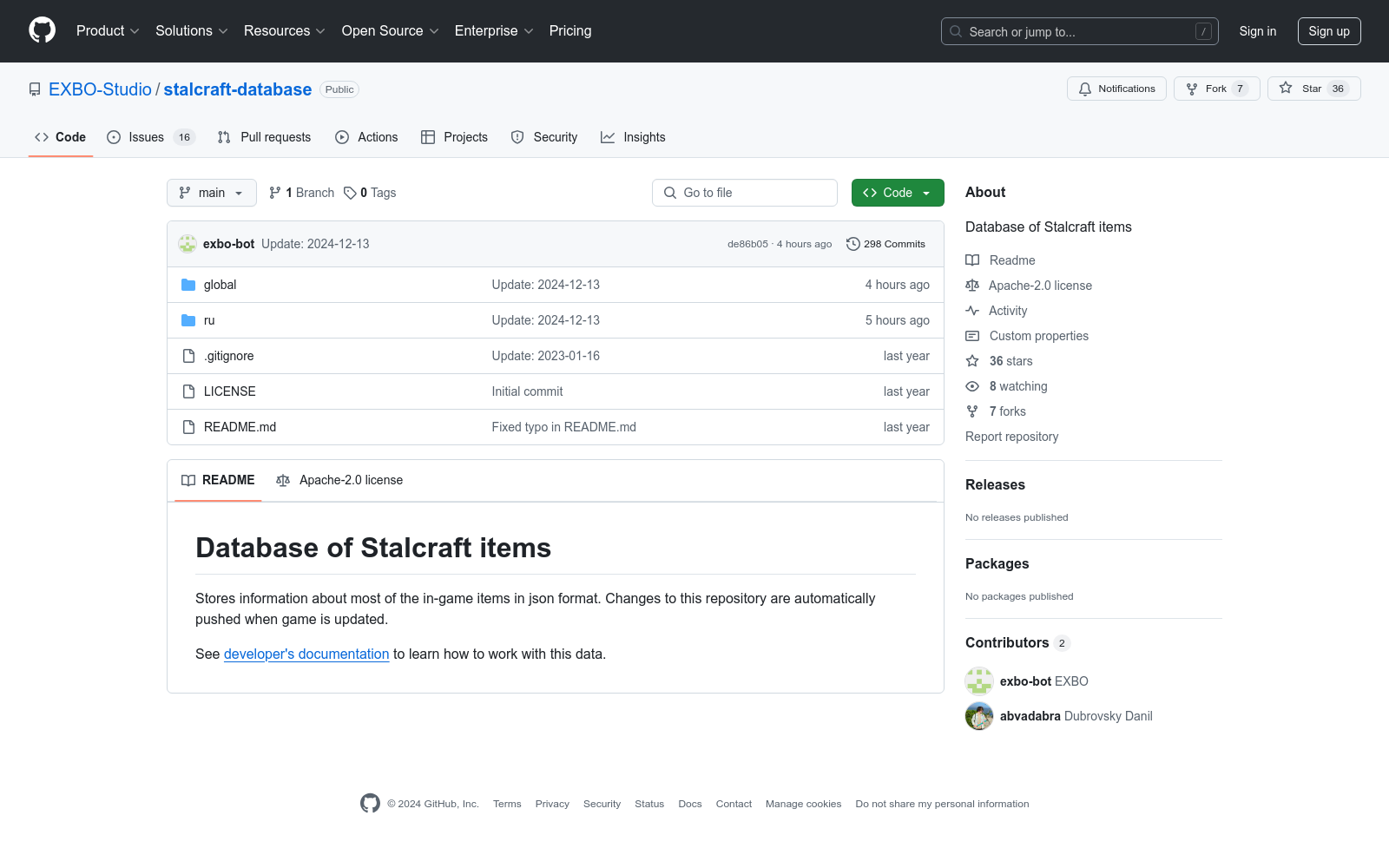The width and height of the screenshot is (1389, 868).
Task: Open the Packages section heading
Action: tap(997, 563)
